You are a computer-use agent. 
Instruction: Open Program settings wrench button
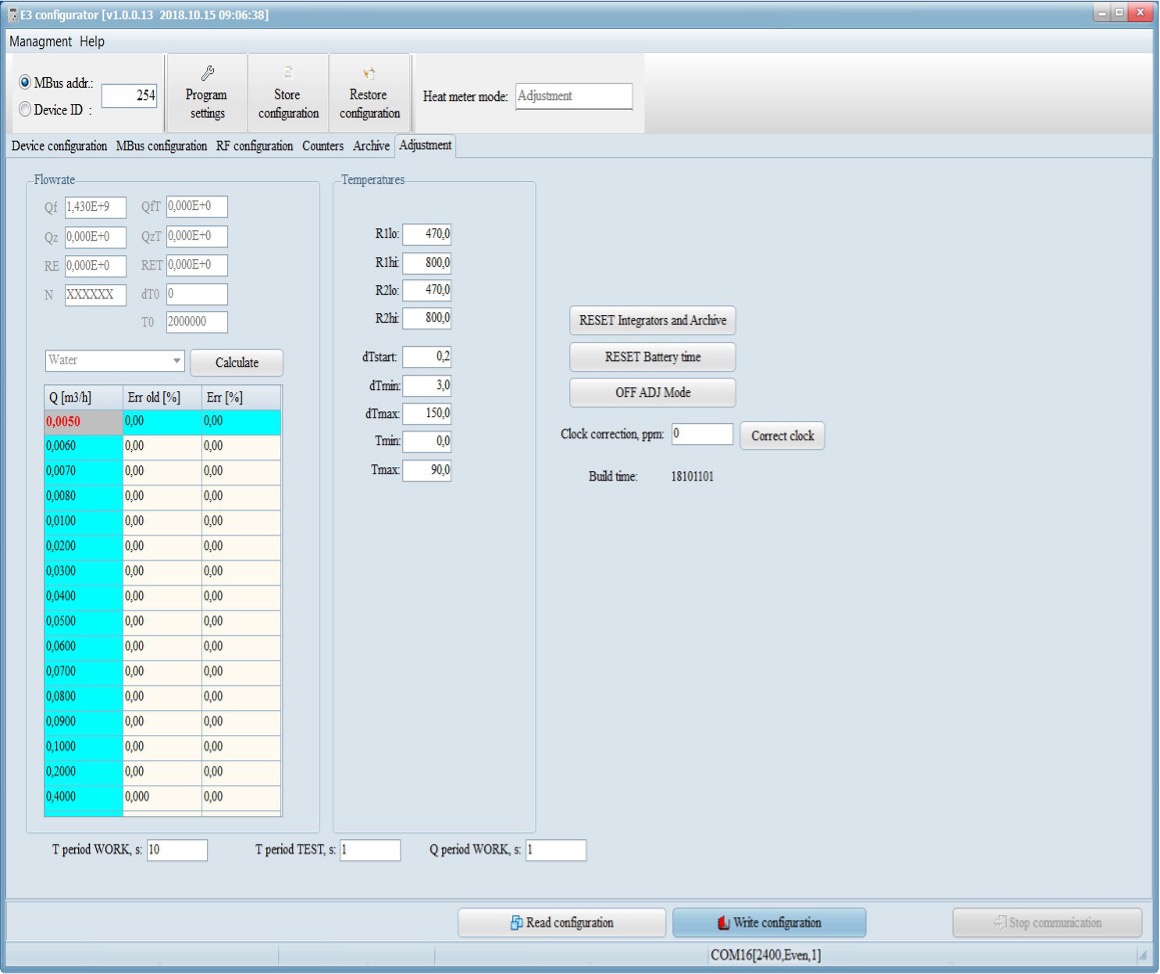pos(206,93)
